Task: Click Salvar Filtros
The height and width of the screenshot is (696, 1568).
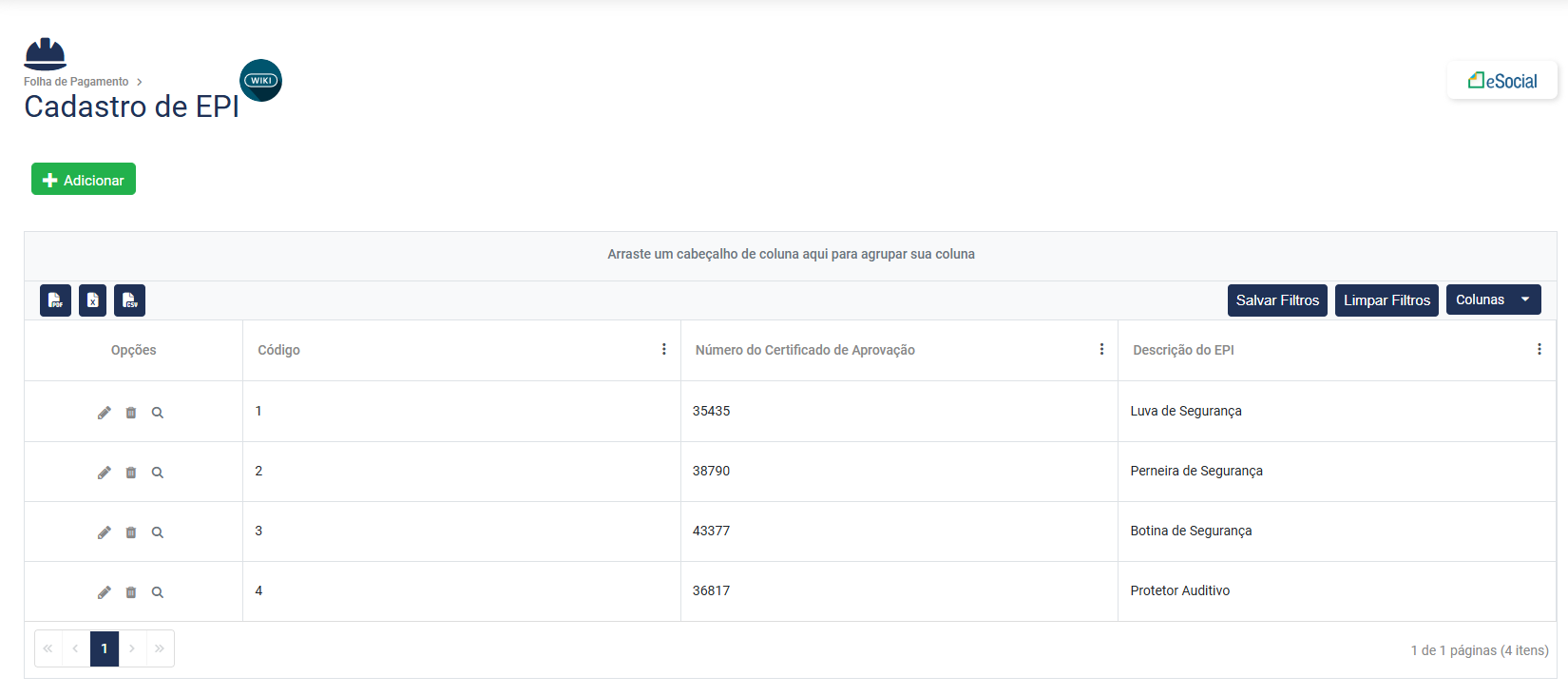Action: click(x=1277, y=300)
